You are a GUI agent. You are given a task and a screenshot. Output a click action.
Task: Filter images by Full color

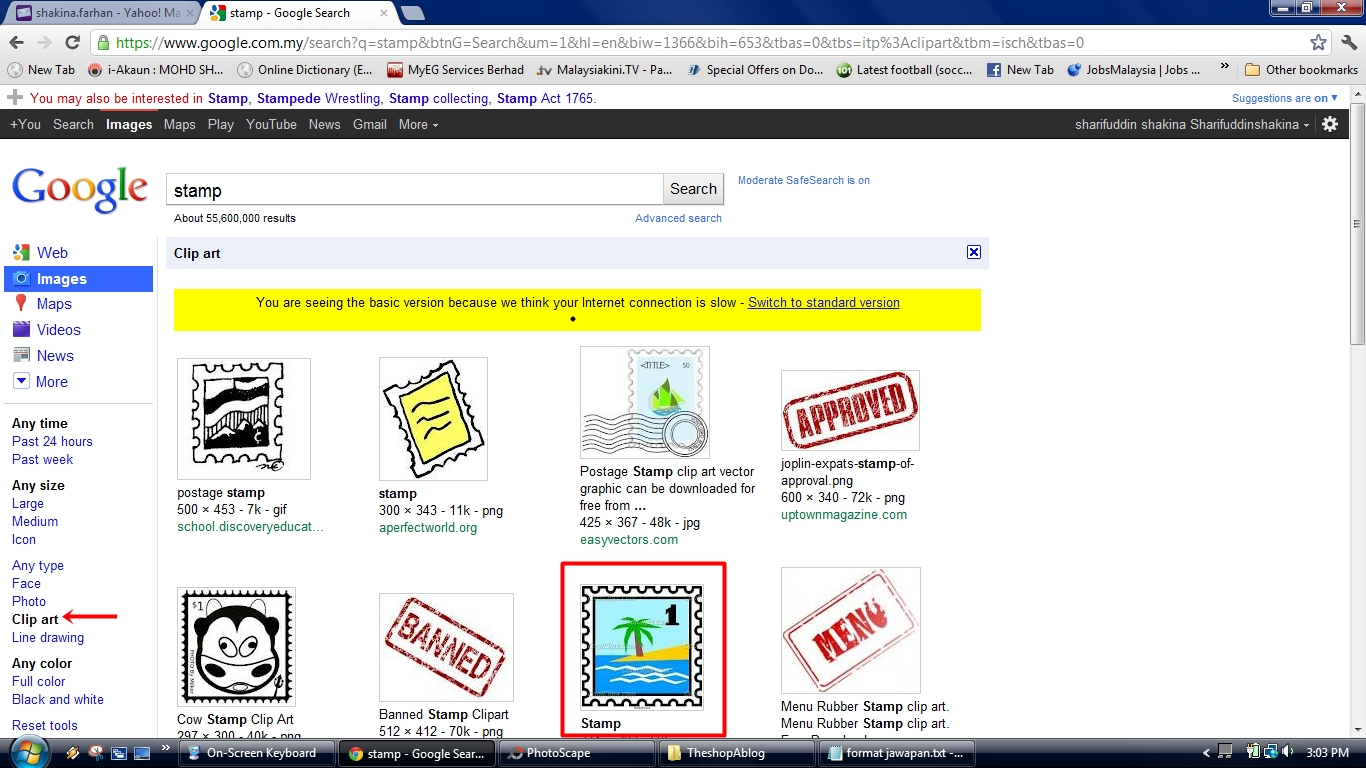(x=39, y=681)
